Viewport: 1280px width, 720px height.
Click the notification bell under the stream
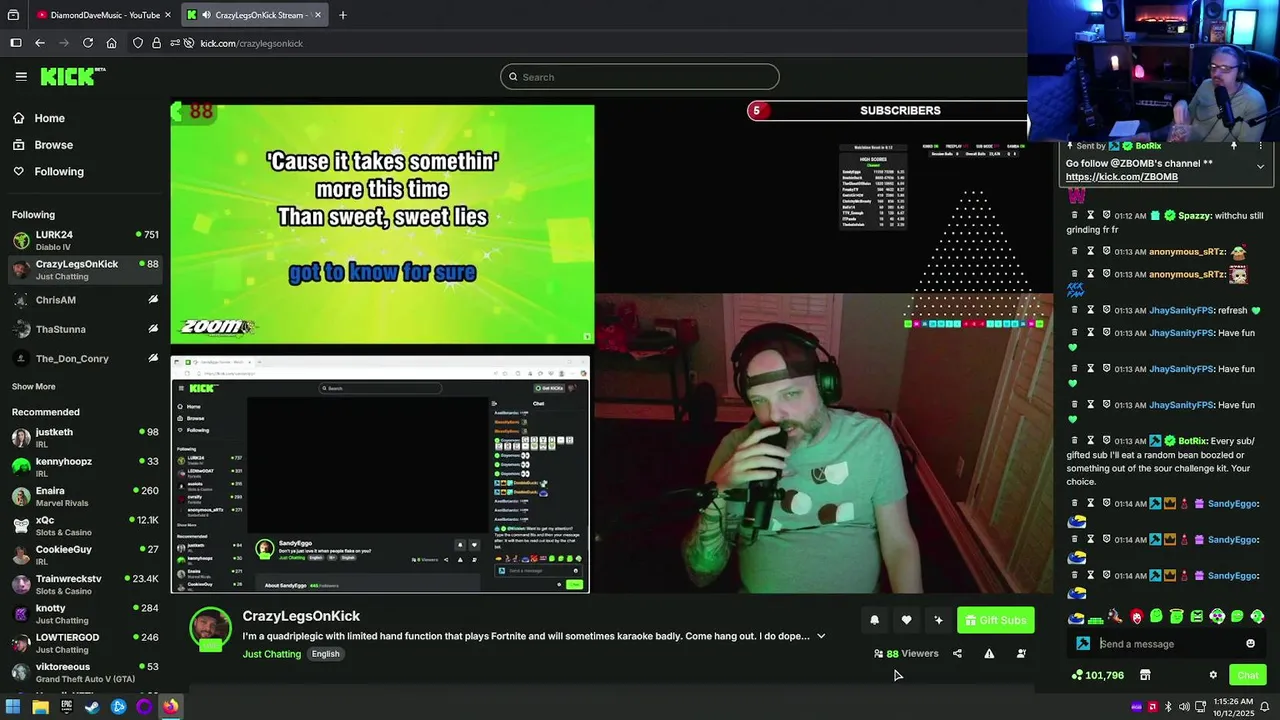874,620
